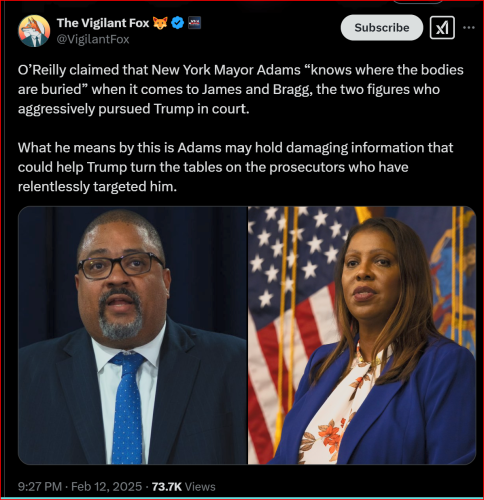Click the Feb 12, 2025 date
This screenshot has height=500, width=484.
[106, 487]
